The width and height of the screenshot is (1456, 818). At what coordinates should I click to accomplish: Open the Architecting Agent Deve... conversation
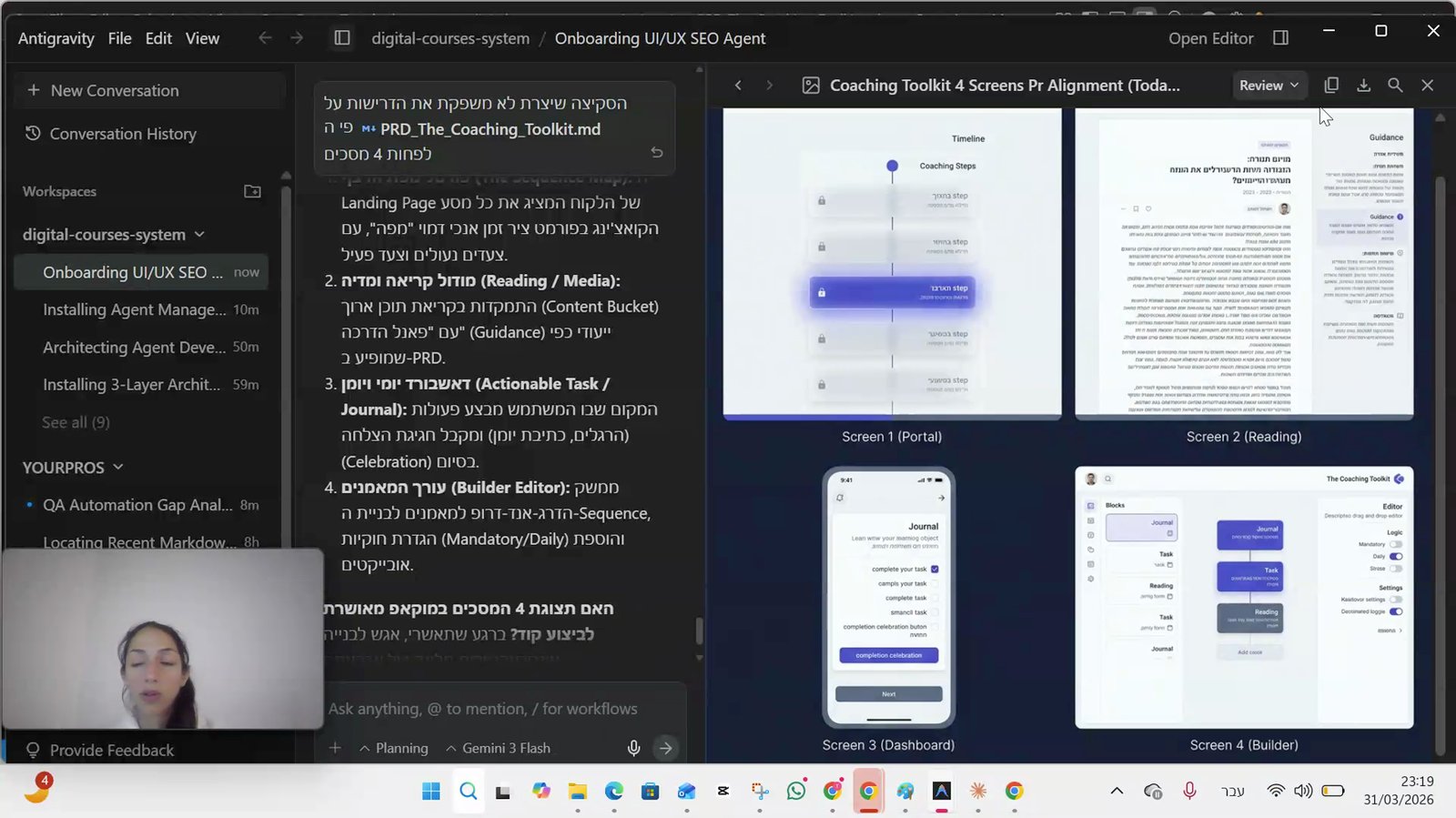click(141, 347)
